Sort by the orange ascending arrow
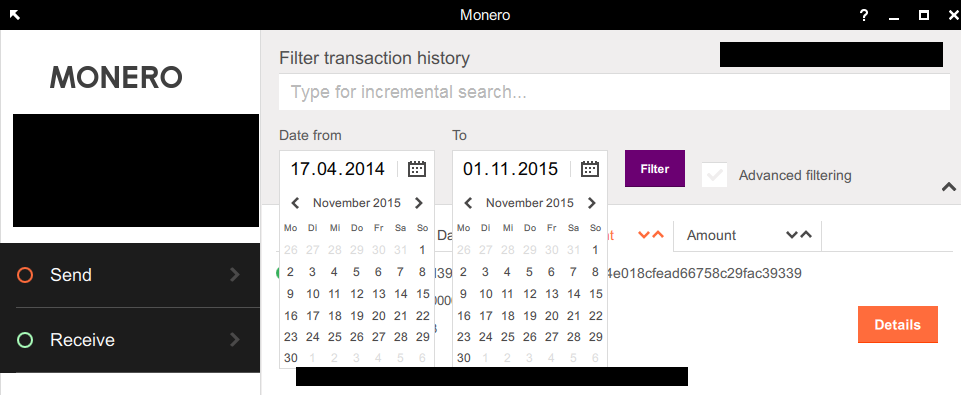 point(658,235)
